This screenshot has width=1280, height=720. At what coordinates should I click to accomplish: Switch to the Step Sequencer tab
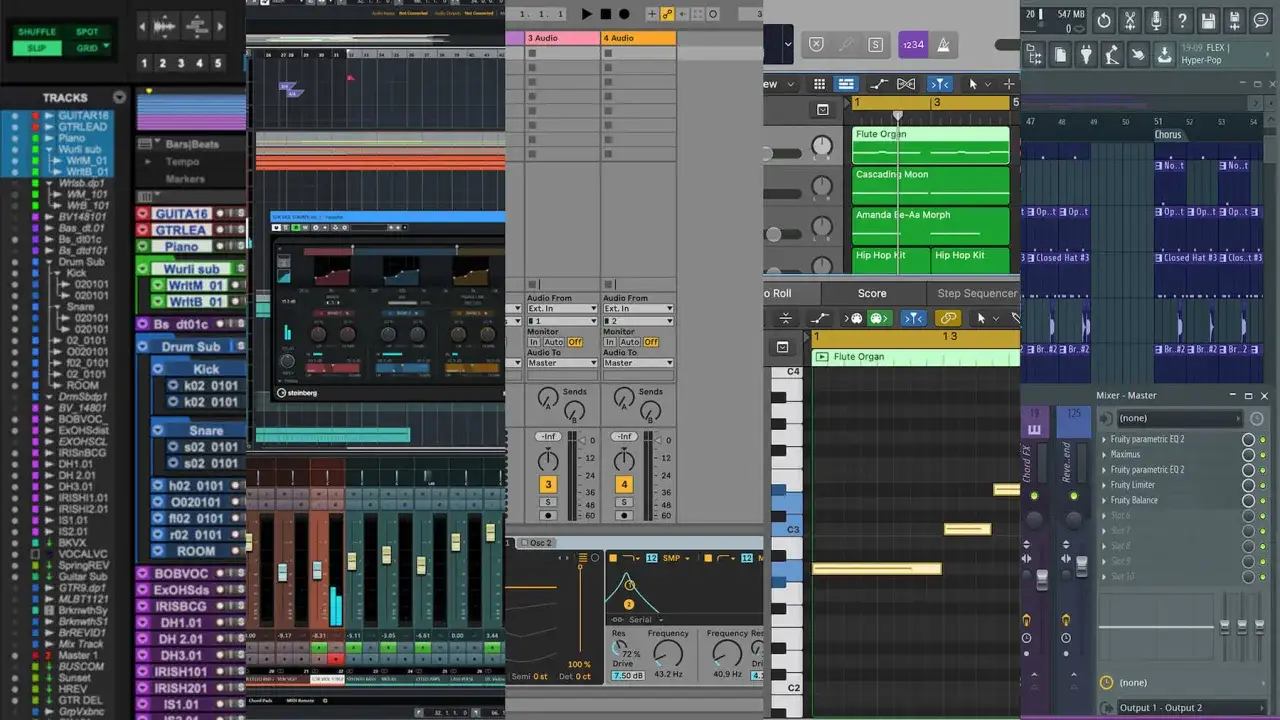tap(977, 293)
